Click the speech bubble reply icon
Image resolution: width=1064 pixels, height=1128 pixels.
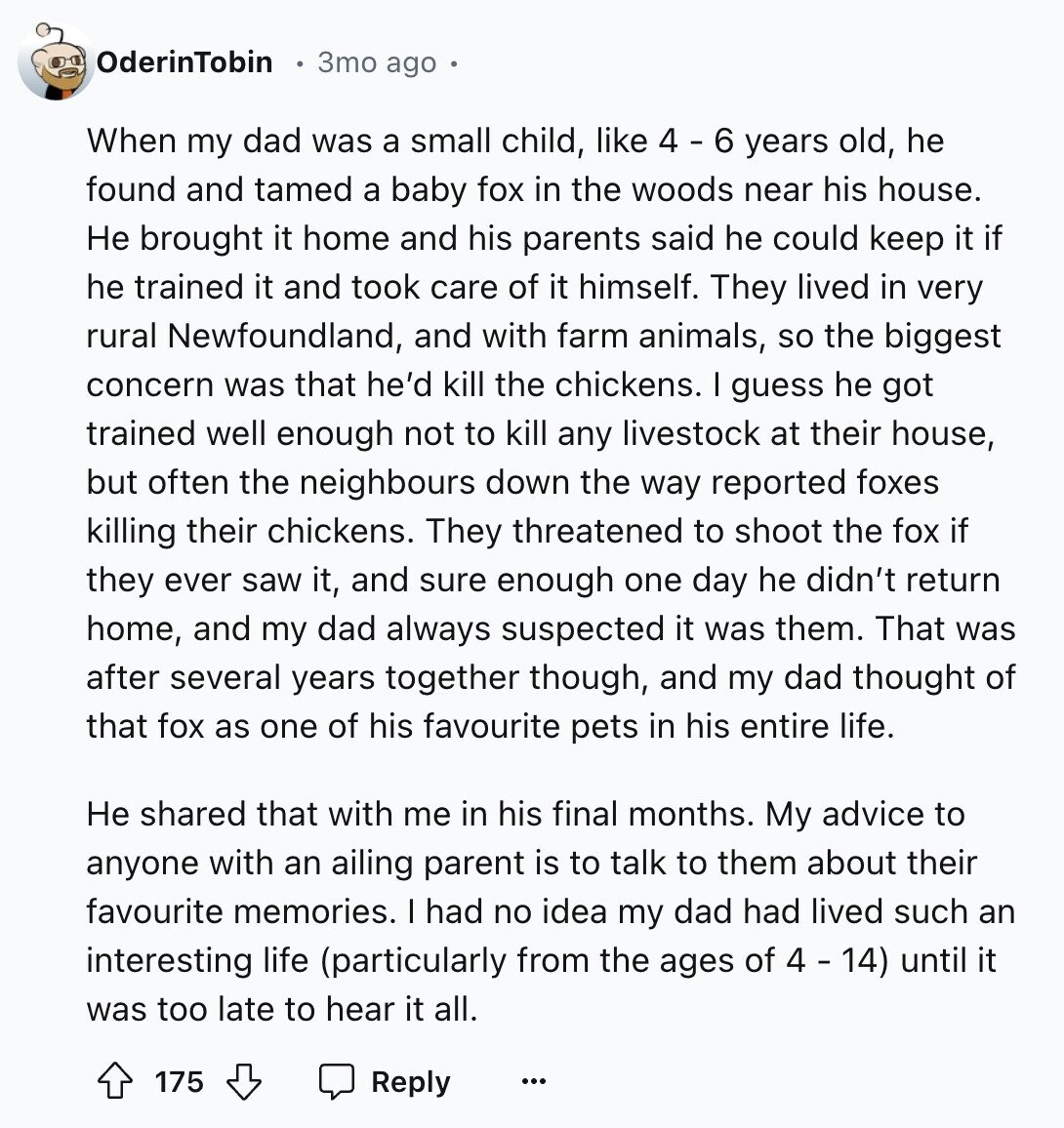pos(337,1081)
